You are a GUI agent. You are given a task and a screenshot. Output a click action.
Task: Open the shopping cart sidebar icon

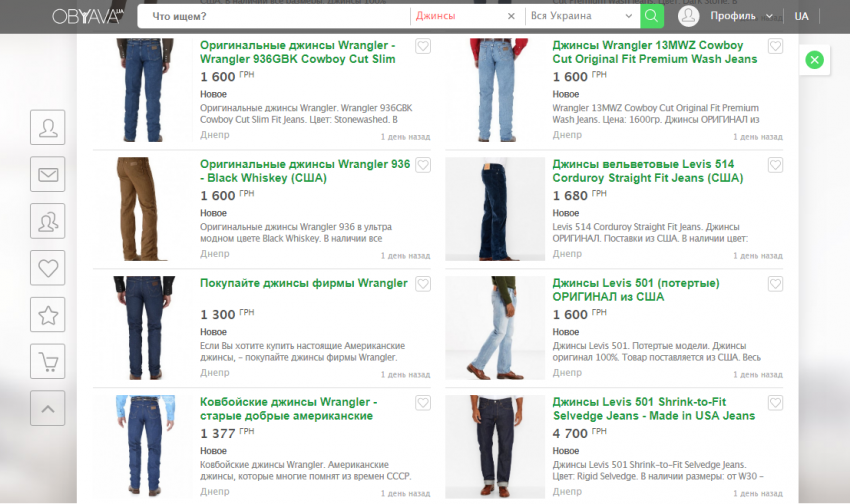point(48,361)
